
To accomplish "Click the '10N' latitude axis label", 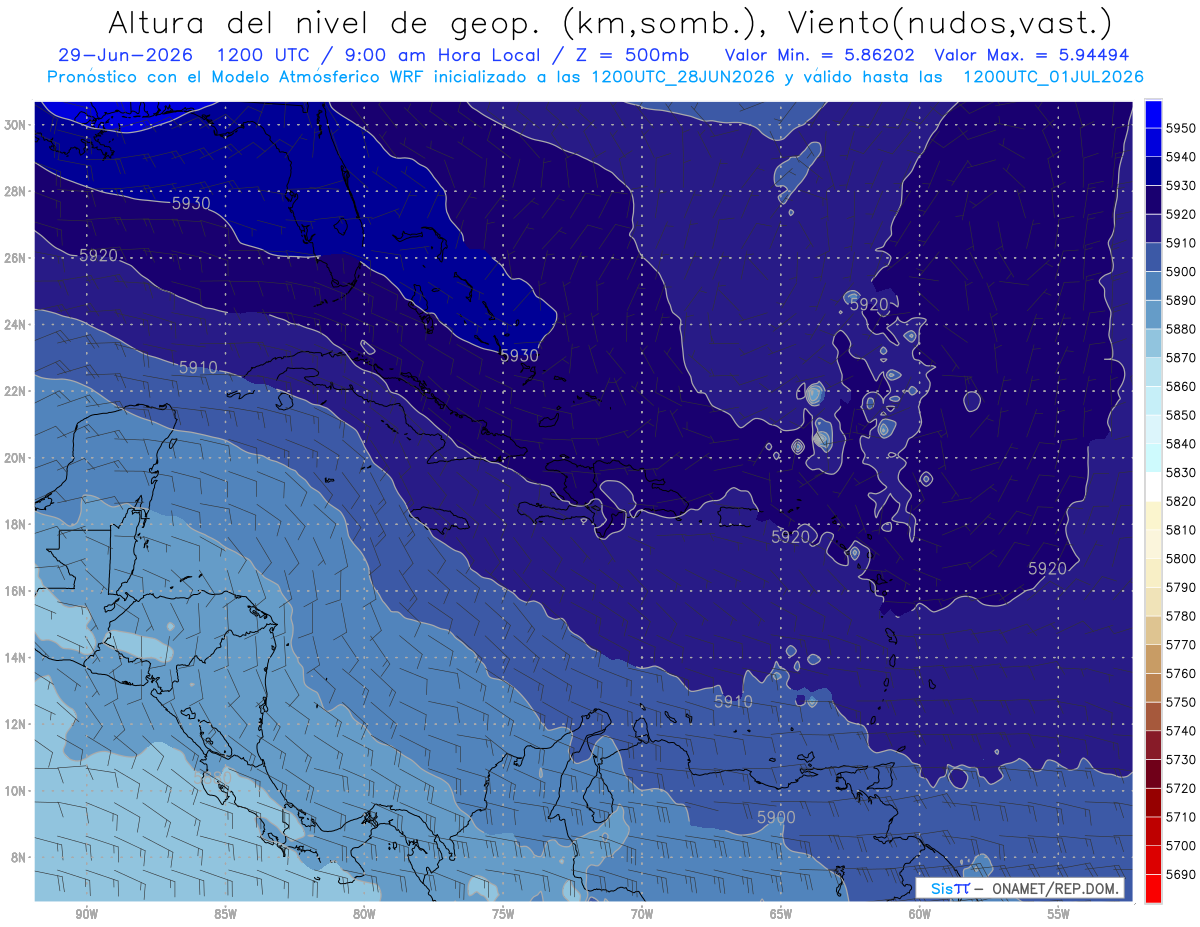I will [14, 790].
